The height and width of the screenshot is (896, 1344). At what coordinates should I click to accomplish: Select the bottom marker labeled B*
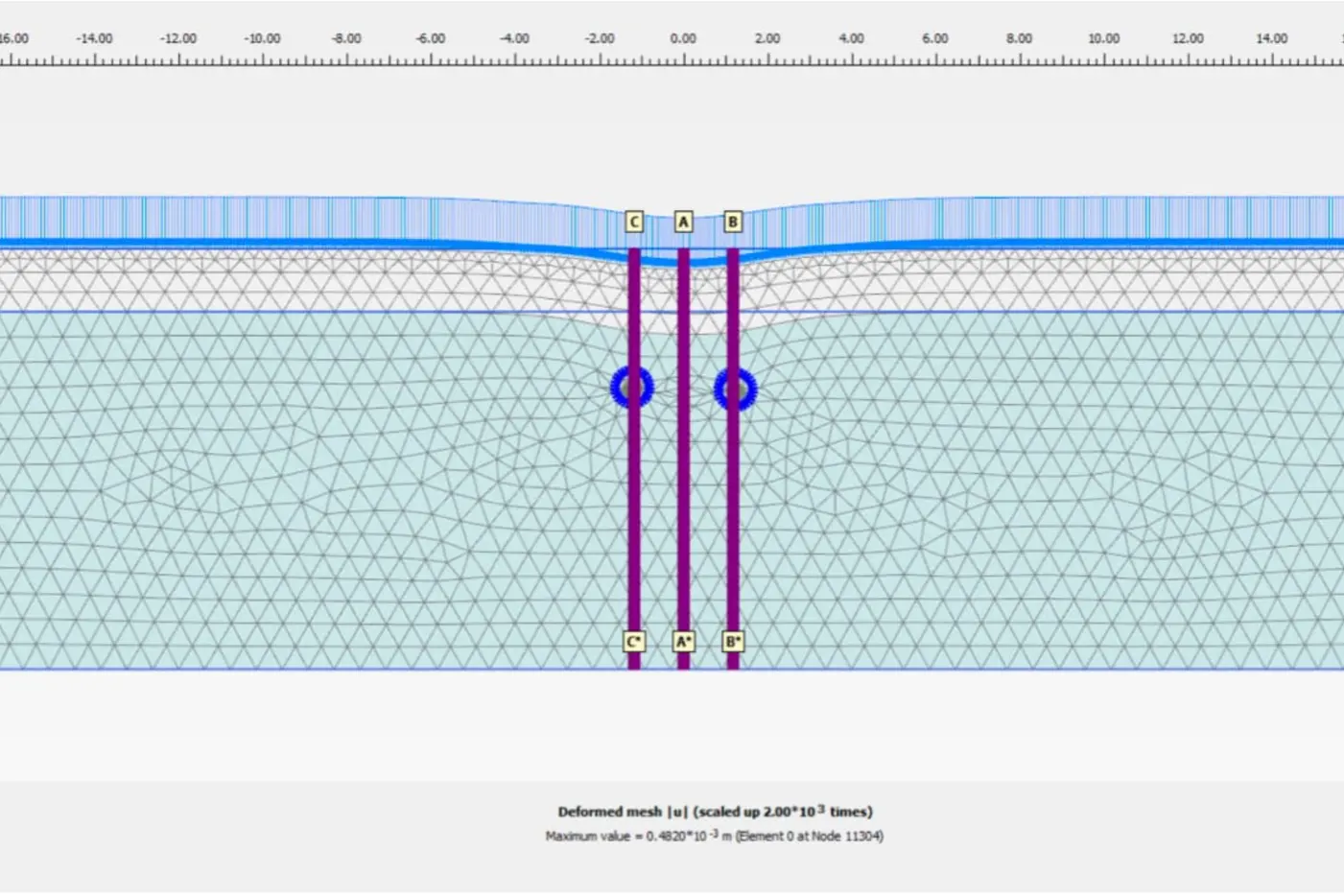[x=733, y=641]
